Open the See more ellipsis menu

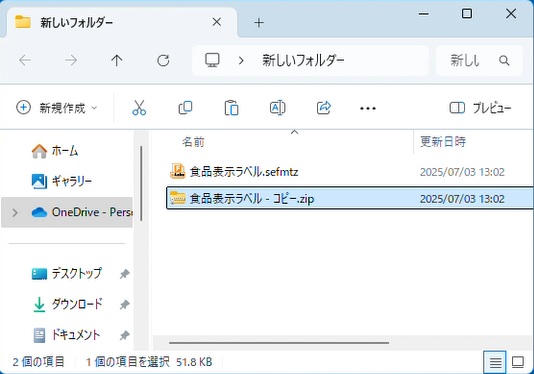pos(368,109)
